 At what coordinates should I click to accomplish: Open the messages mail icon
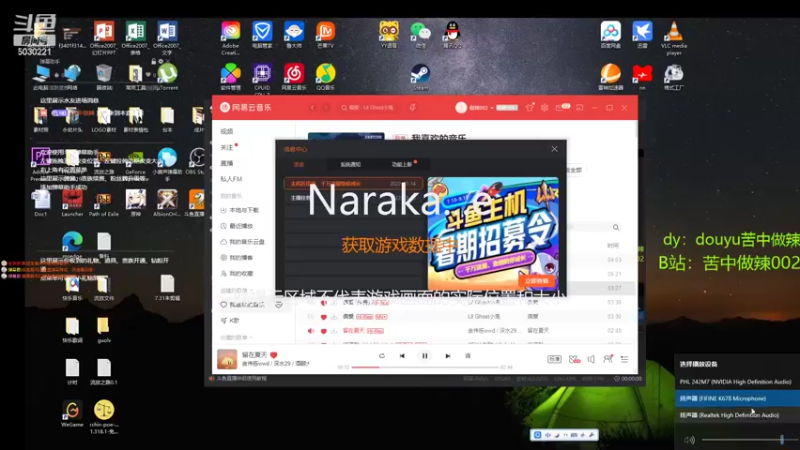(560, 108)
